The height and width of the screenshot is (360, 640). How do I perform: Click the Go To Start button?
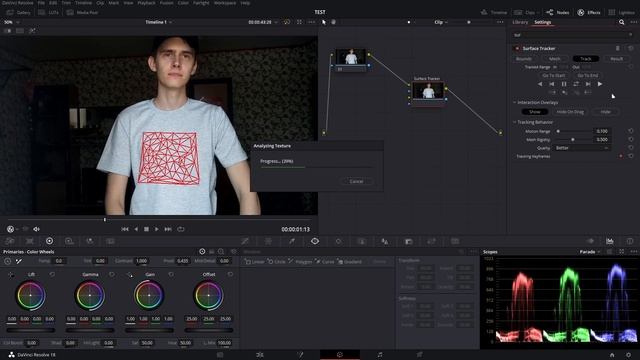click(x=554, y=76)
